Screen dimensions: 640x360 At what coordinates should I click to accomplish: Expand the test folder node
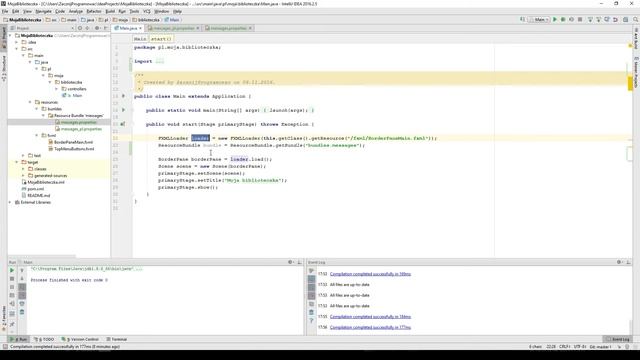click(23, 156)
